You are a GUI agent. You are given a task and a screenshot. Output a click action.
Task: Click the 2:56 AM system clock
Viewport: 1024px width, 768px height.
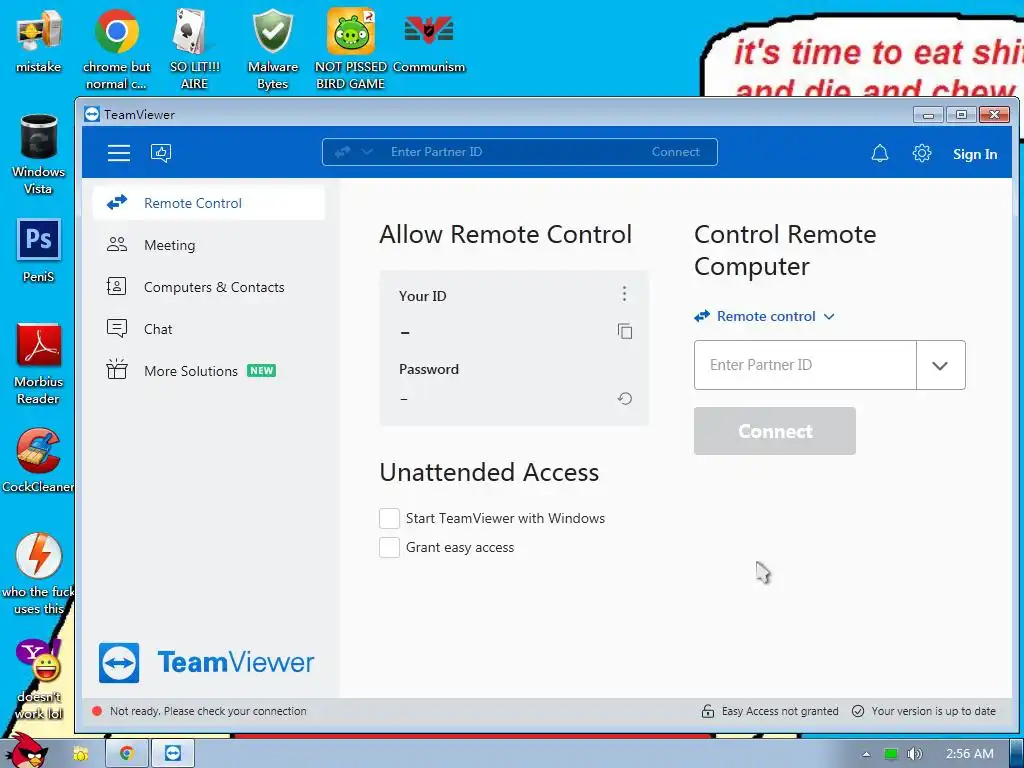(x=969, y=754)
